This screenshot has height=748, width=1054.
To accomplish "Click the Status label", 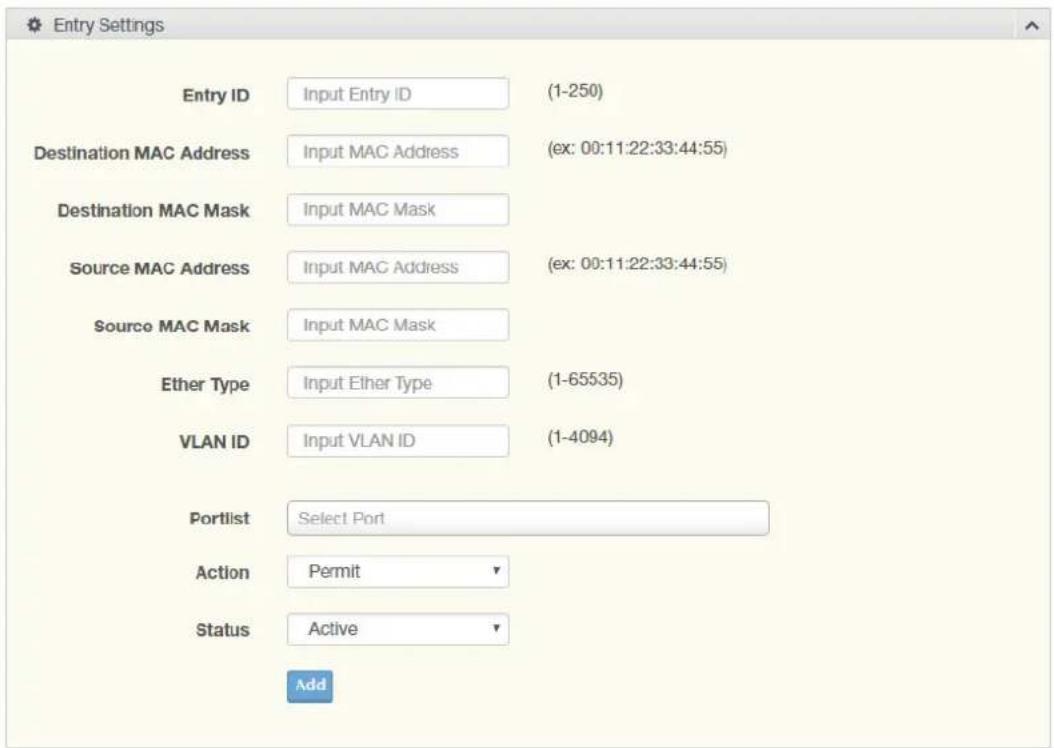I will click(222, 630).
